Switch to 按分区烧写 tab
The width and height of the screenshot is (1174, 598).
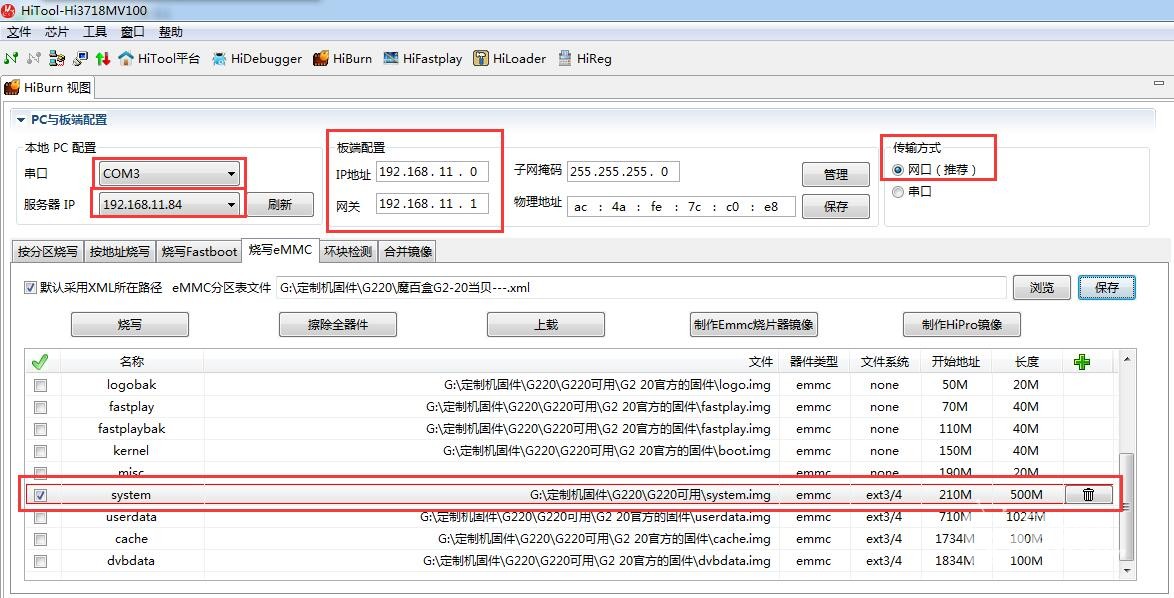coord(48,251)
